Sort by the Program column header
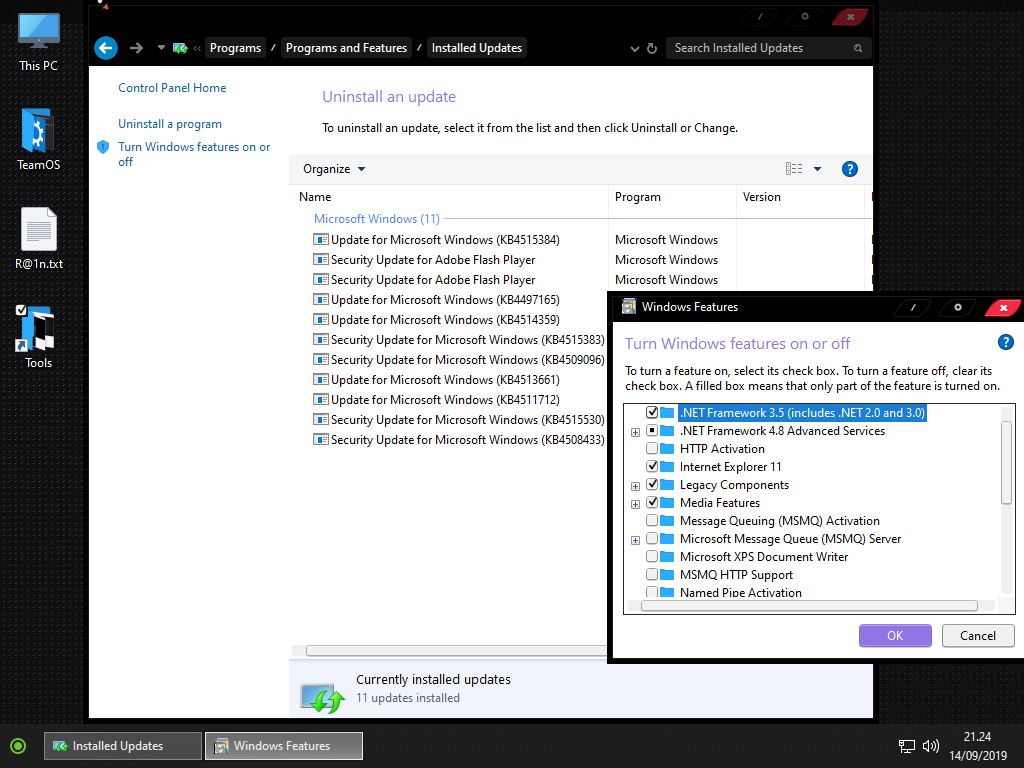The width and height of the screenshot is (1024, 768). point(672,197)
